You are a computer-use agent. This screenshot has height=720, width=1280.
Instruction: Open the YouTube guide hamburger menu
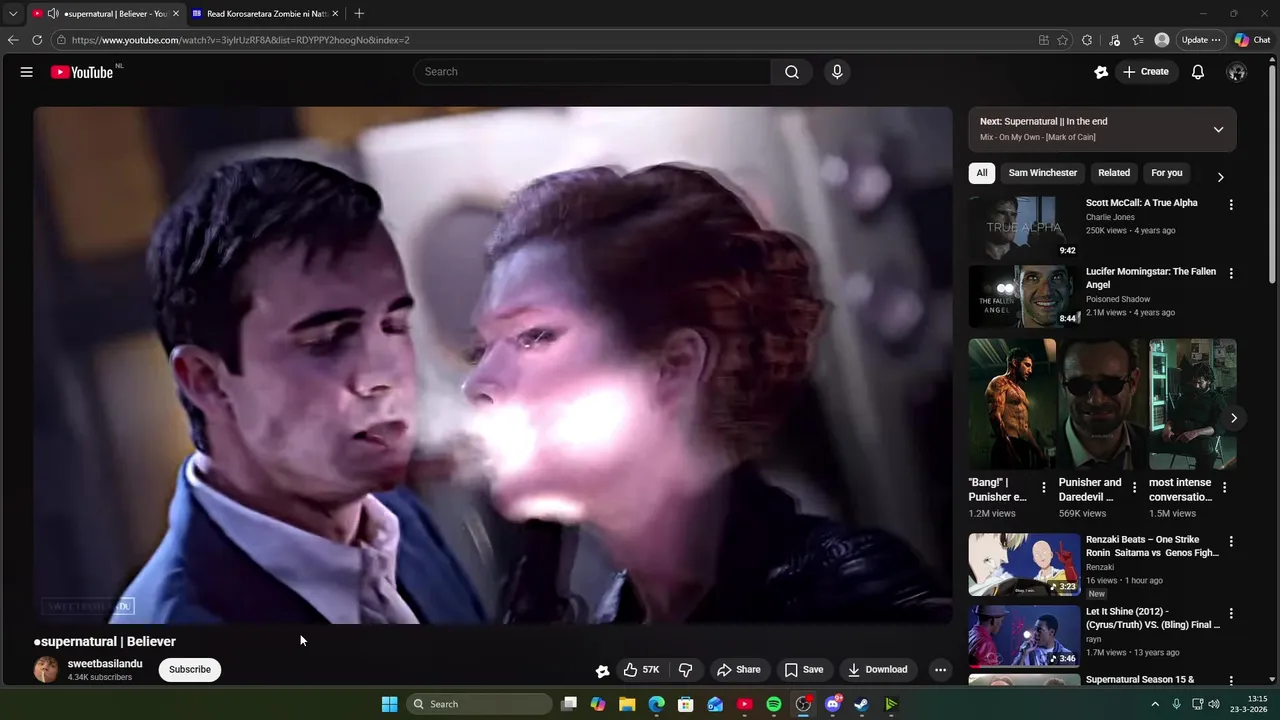27,72
